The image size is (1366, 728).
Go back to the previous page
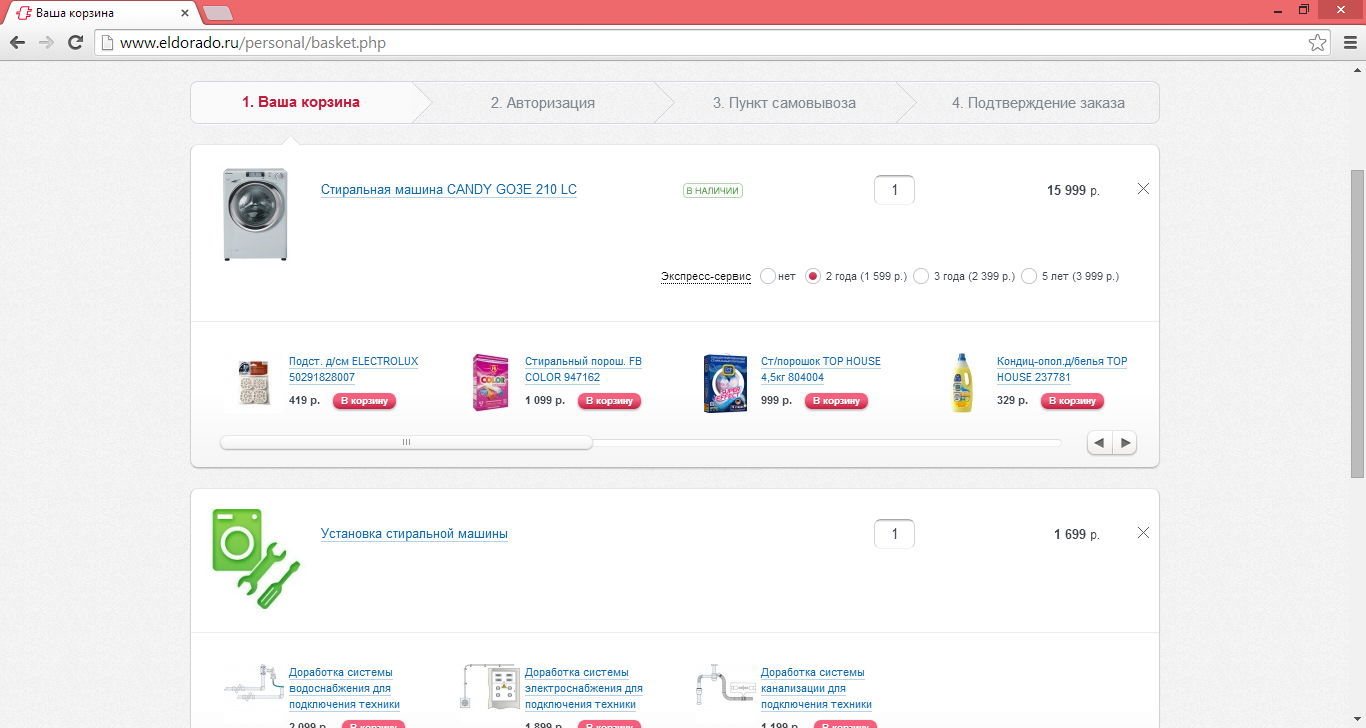tap(17, 43)
